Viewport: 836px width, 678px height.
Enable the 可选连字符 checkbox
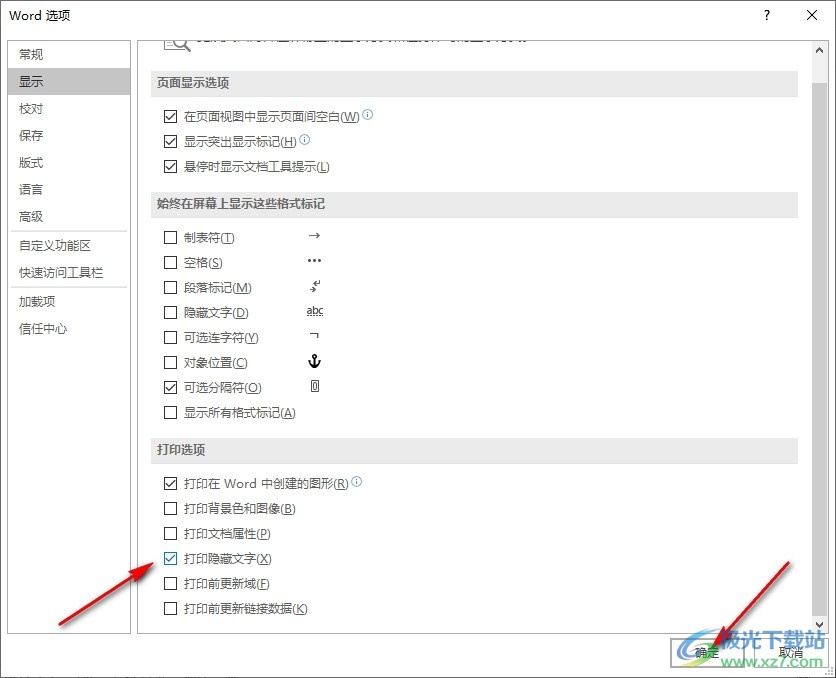click(170, 337)
